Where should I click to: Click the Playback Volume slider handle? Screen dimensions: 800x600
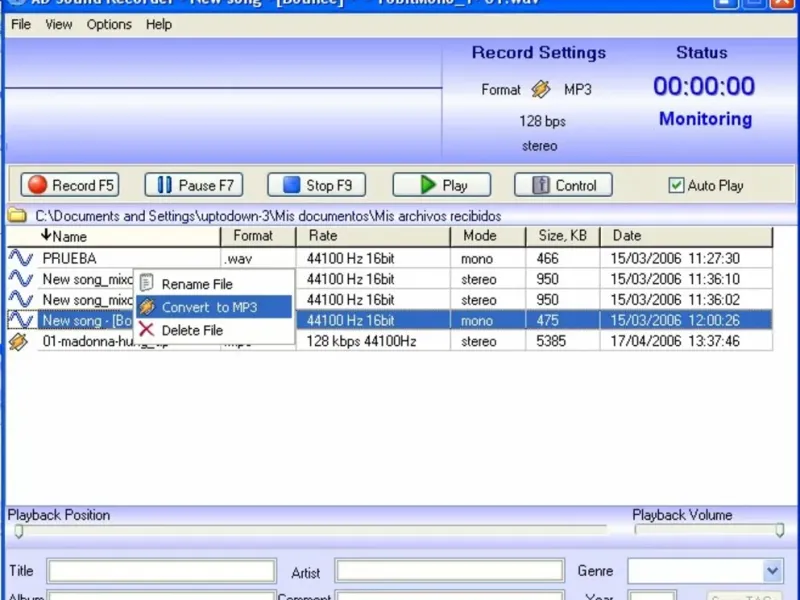[x=779, y=531]
